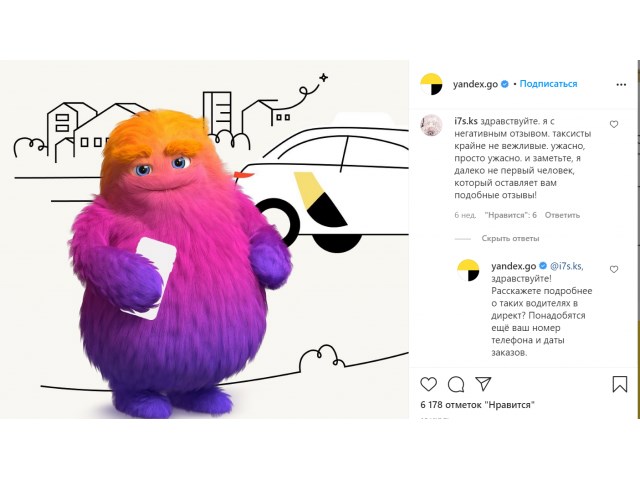640x480 pixels.
Task: Like i7s.ks comment with small heart
Action: click(x=614, y=124)
